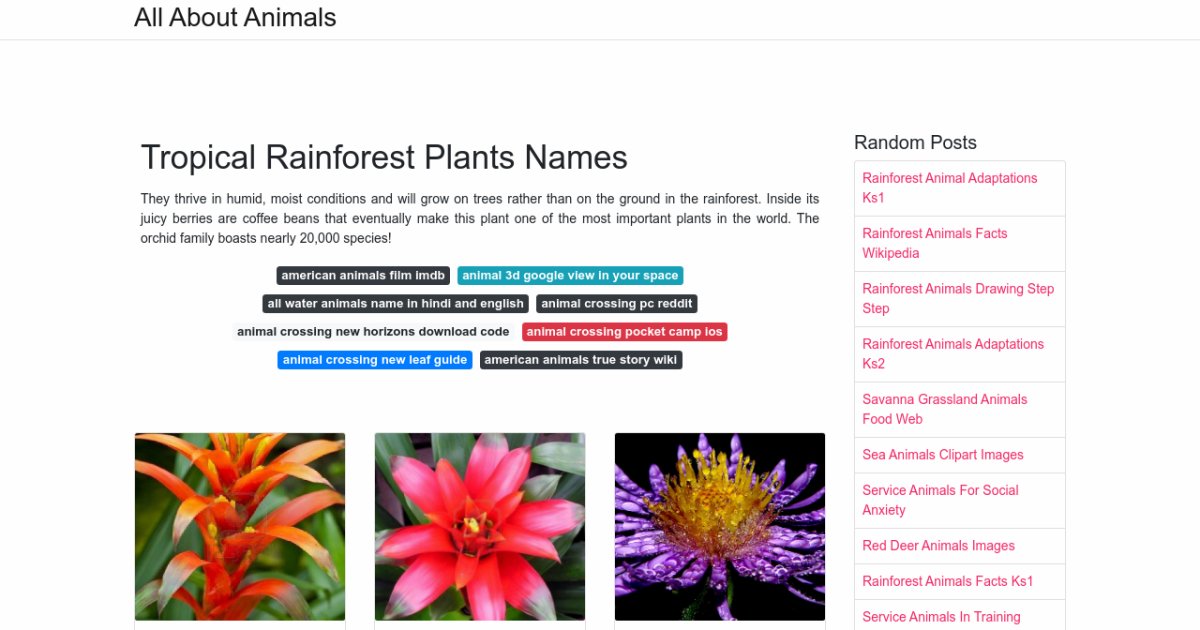The width and height of the screenshot is (1200, 630).
Task: Open the american animals film imdb tag
Action: (363, 275)
